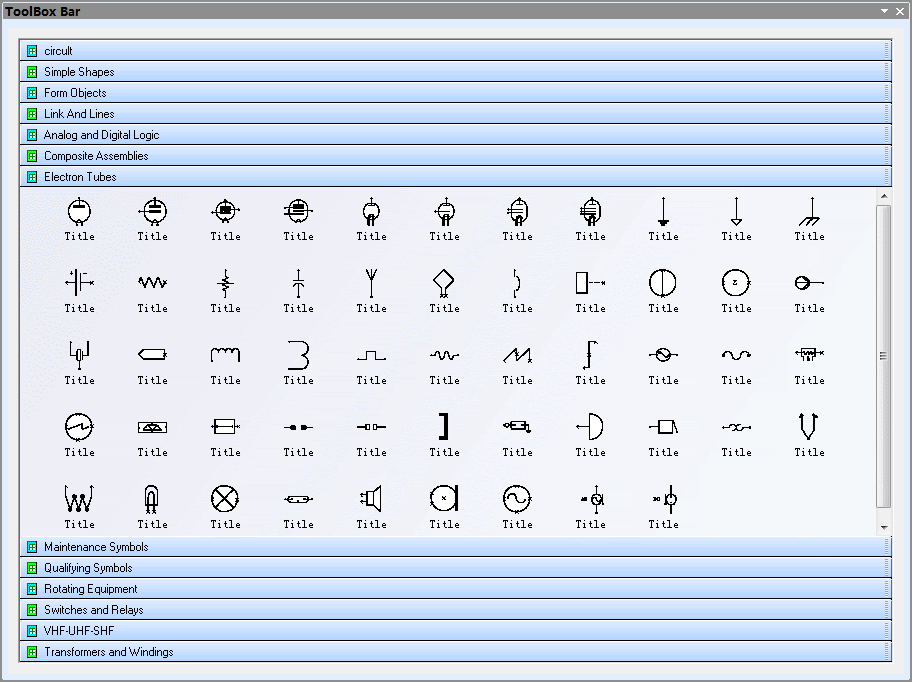Select the solid earth ground symbol
Viewport: 912px width, 682px height.
[663, 212]
